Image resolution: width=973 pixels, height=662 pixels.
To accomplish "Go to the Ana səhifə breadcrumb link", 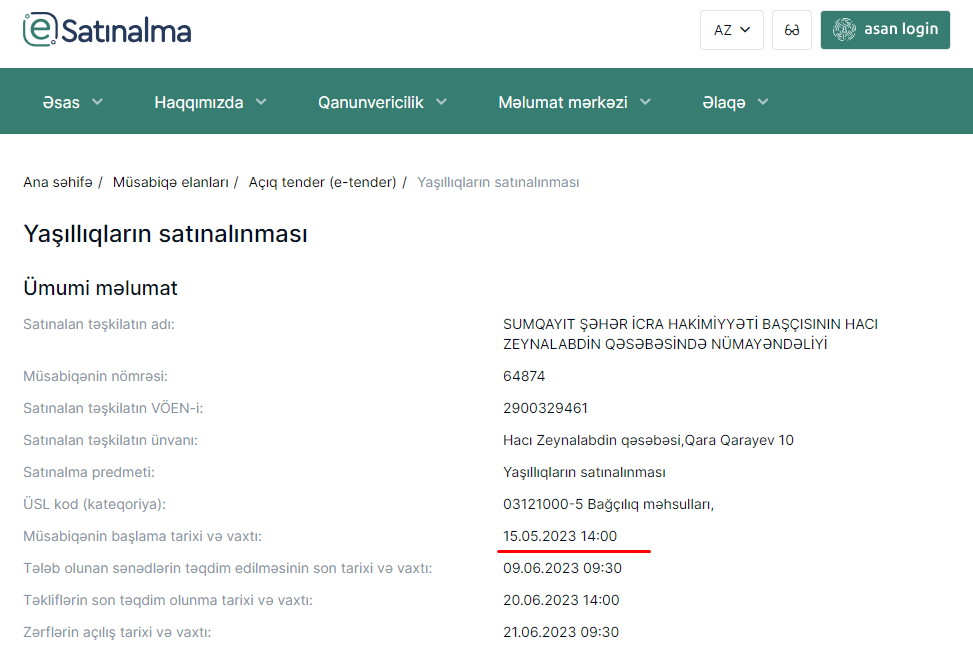I will point(57,182).
